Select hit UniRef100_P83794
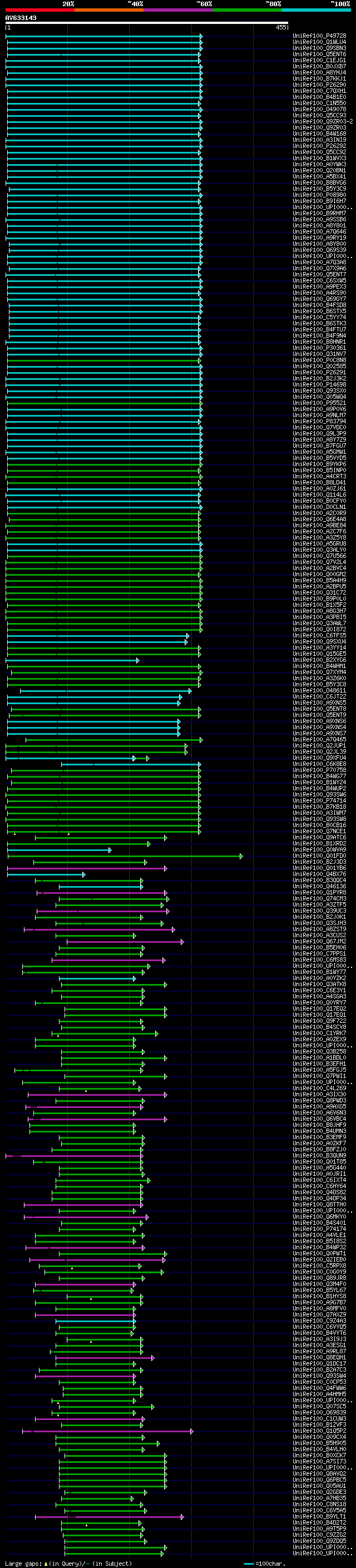This screenshot has width=356, height=1568. coord(319,421)
